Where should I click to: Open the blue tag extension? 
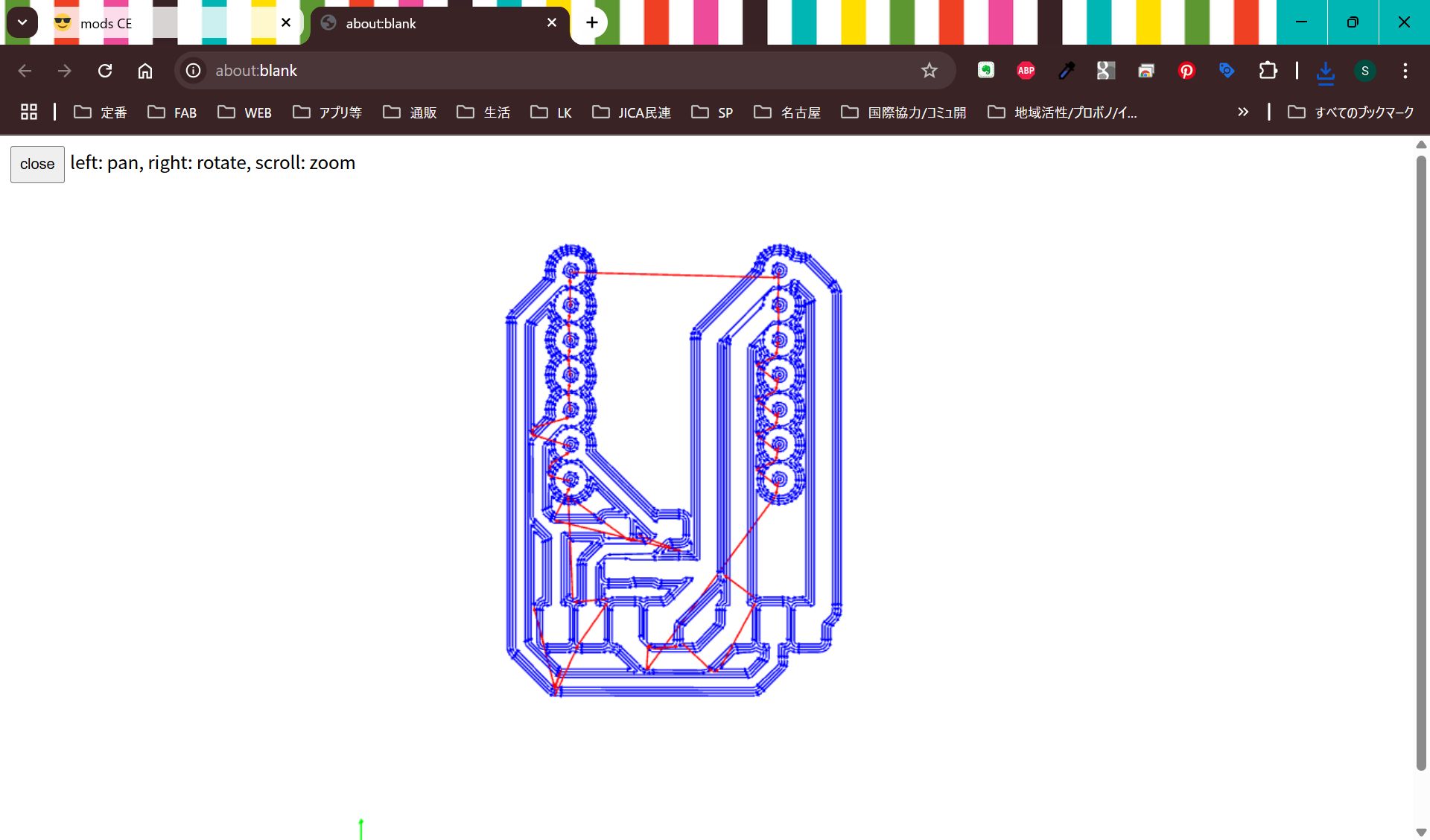(1227, 71)
